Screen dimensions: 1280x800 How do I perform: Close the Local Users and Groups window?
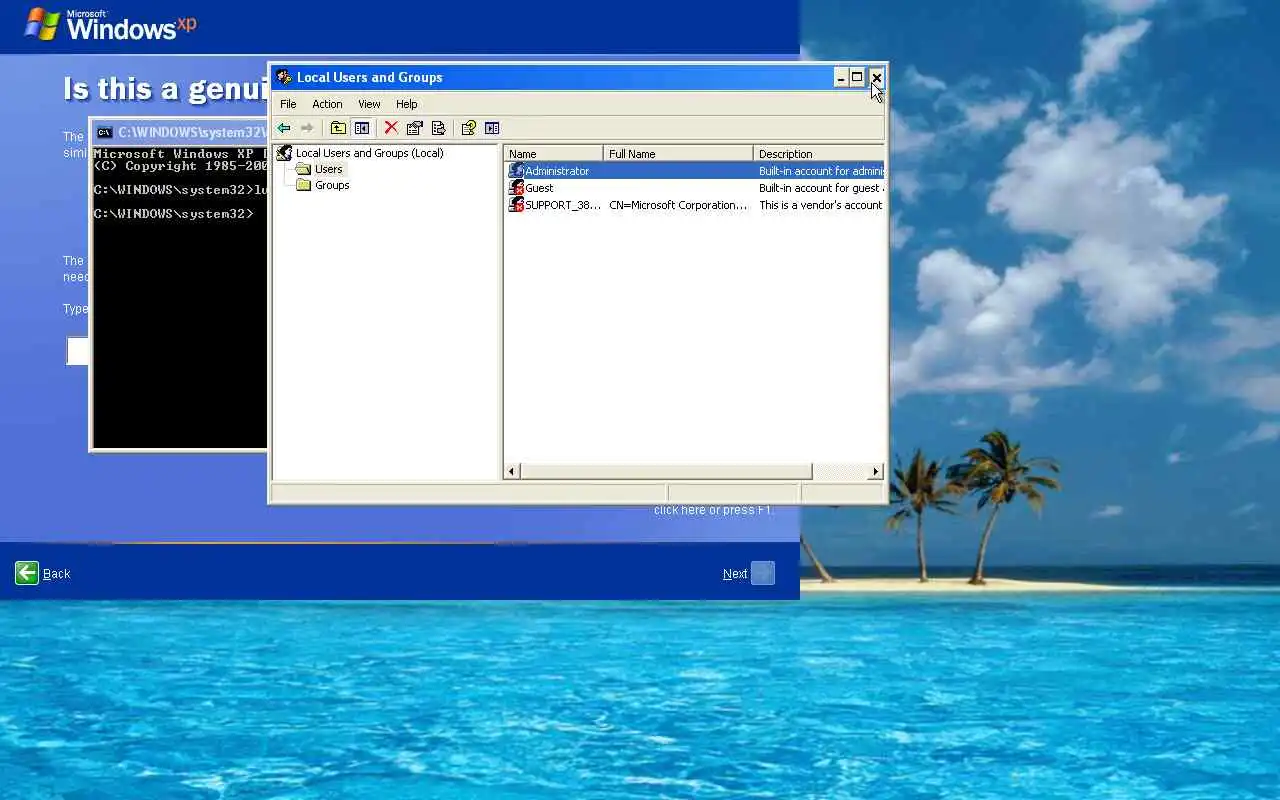(x=876, y=77)
